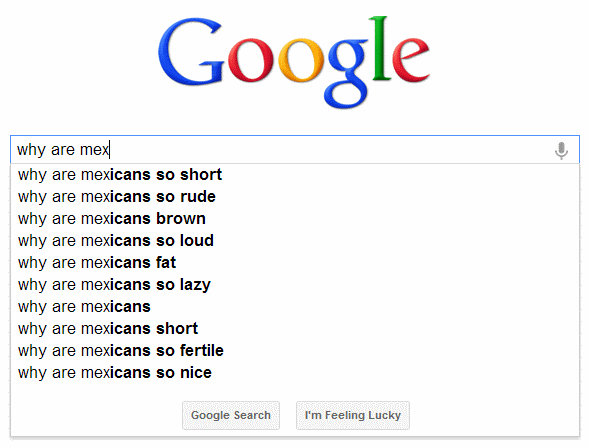Click the red letter e in Google logo
This screenshot has height=447, width=589.
[x=411, y=60]
